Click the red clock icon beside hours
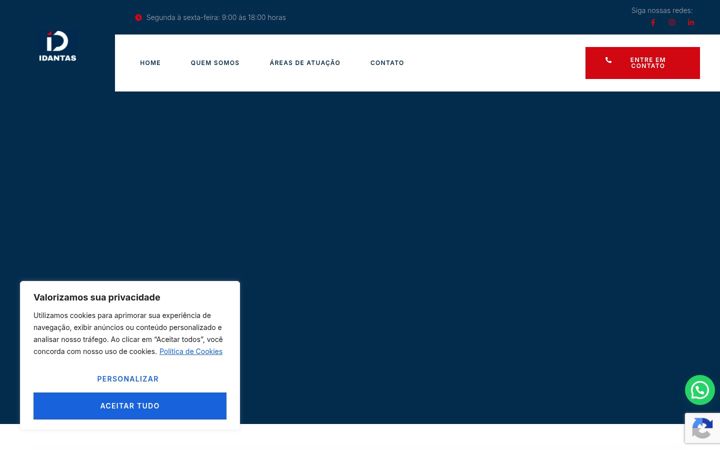This screenshot has width=720, height=450. pyautogui.click(x=138, y=17)
